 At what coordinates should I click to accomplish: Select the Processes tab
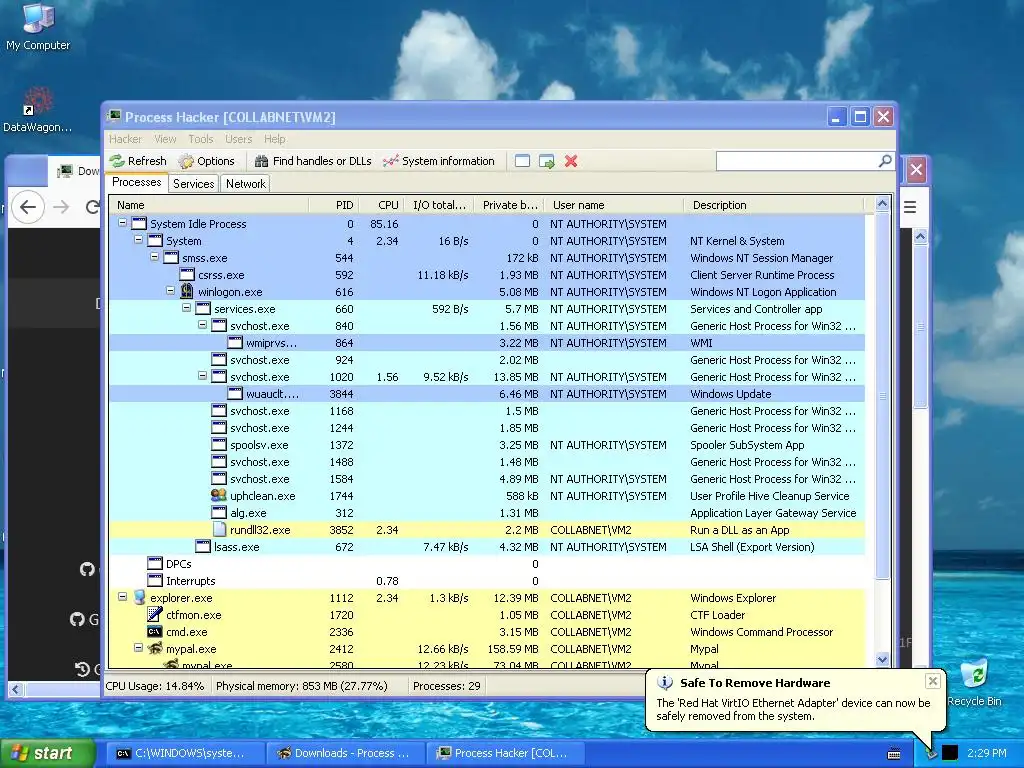(136, 183)
